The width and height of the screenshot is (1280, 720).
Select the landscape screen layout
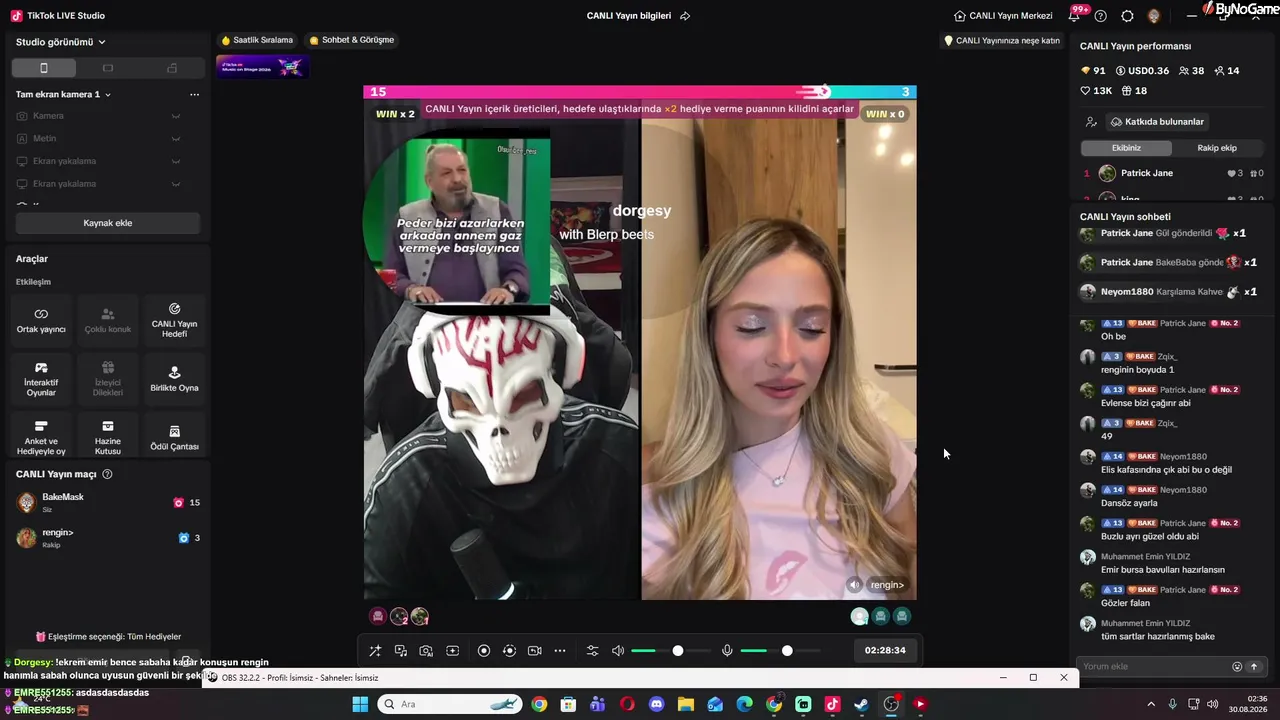(x=108, y=68)
